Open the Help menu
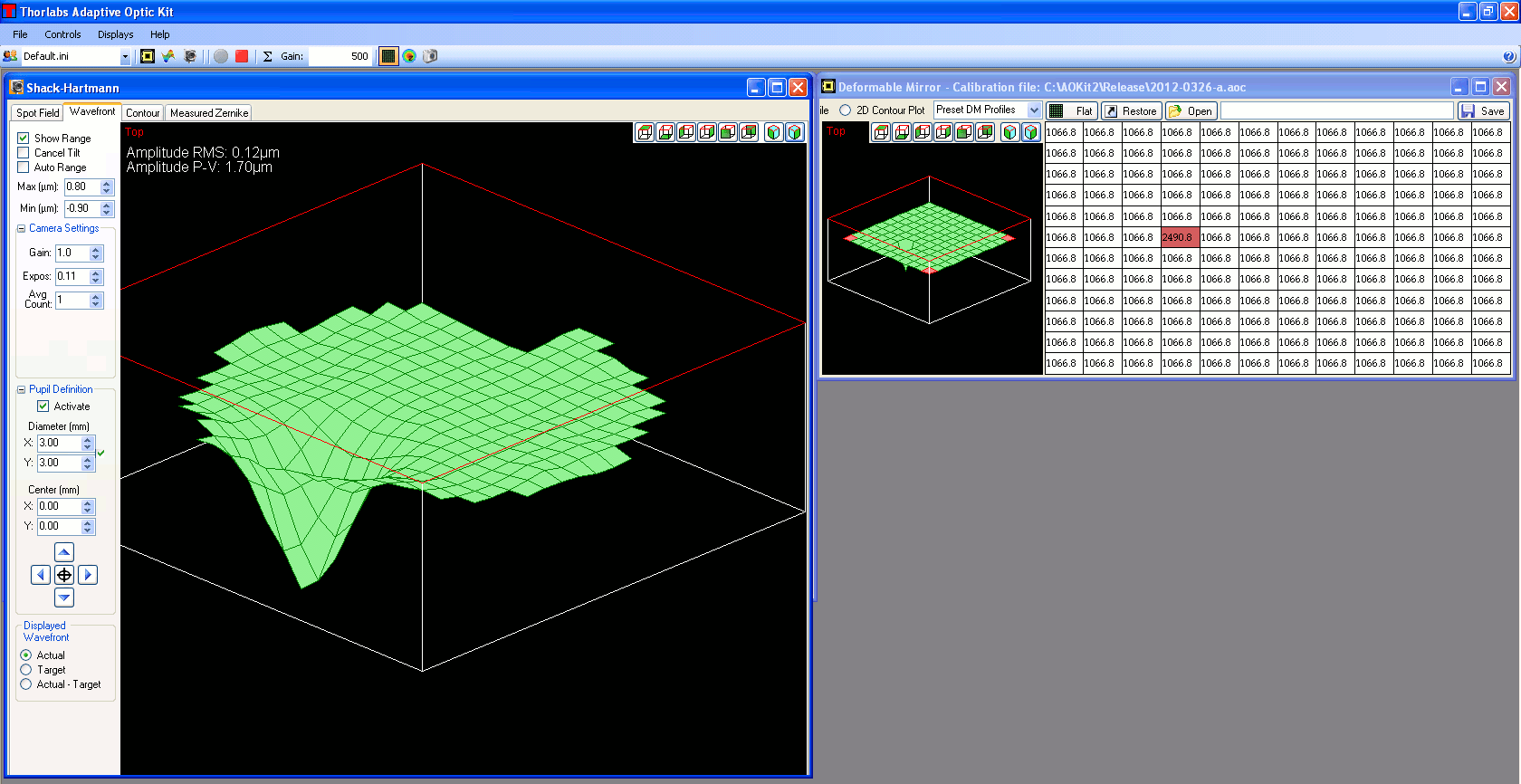Image resolution: width=1521 pixels, height=784 pixels. click(160, 34)
